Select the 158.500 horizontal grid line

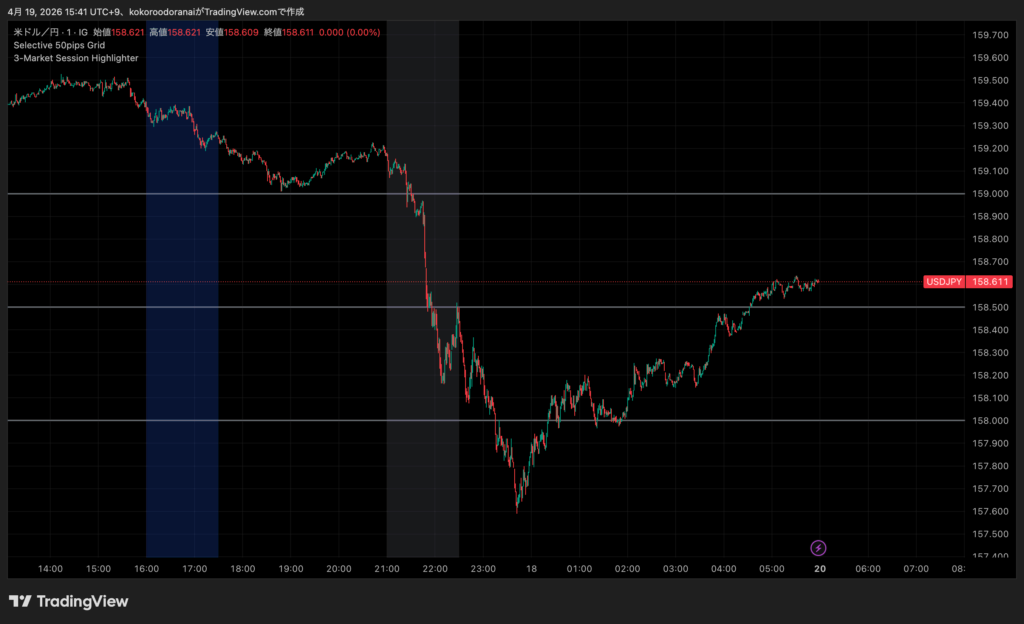[600, 307]
